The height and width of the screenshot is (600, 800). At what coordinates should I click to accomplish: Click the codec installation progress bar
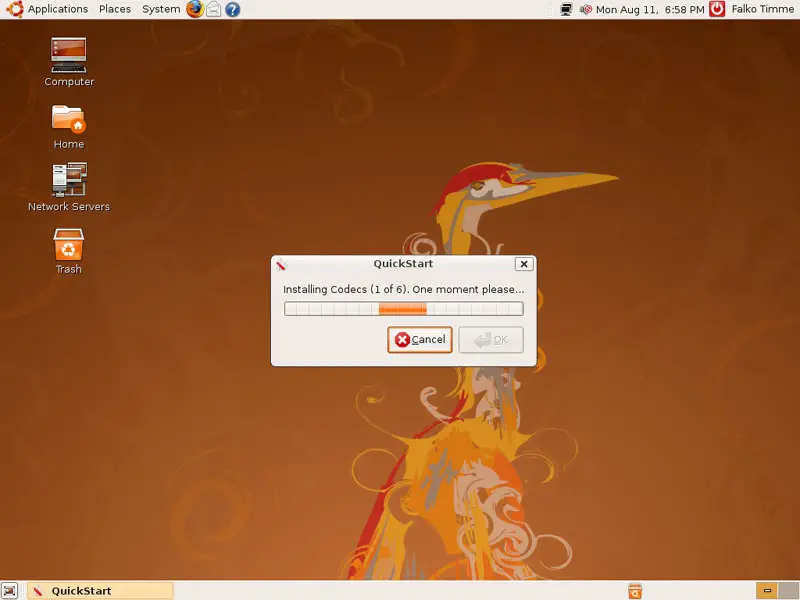tap(404, 309)
